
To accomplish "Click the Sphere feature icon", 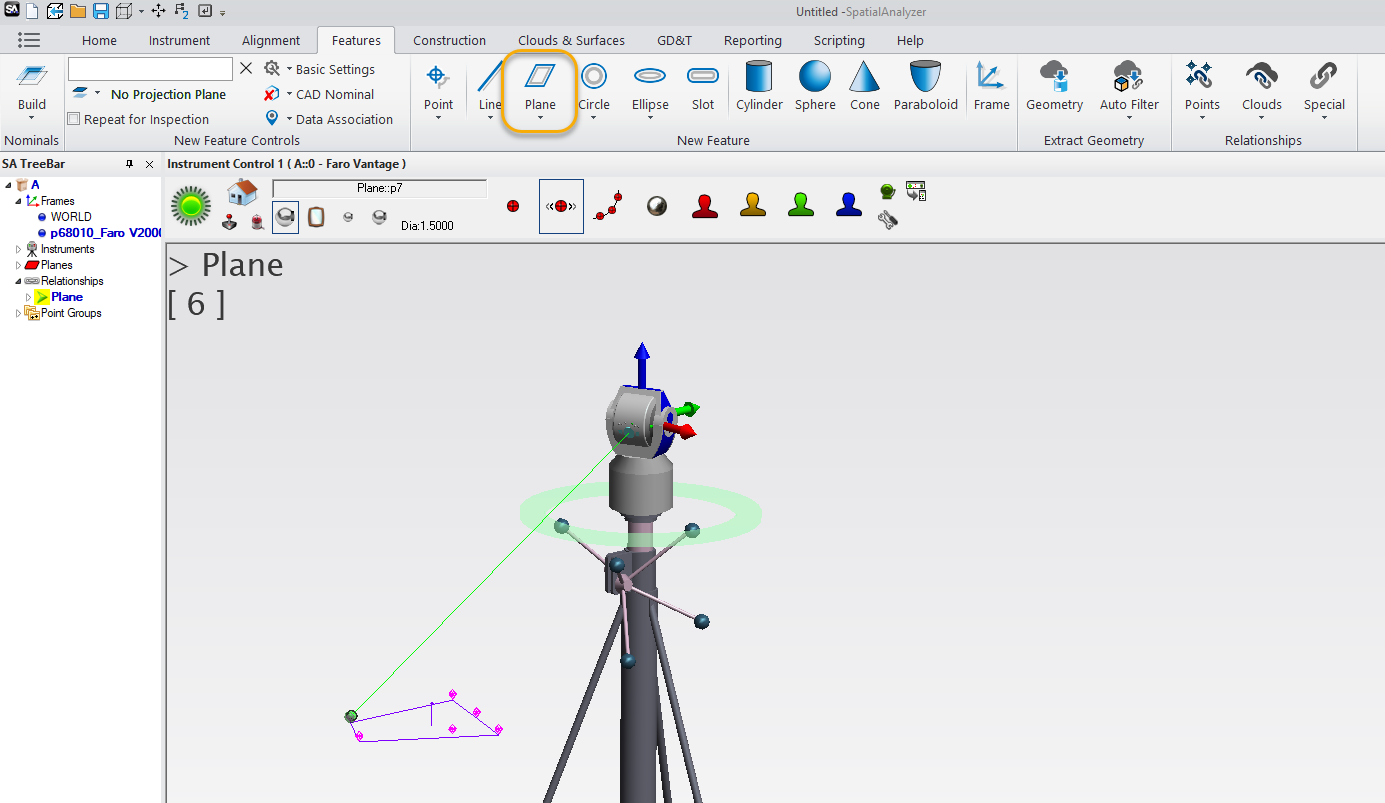I will pyautogui.click(x=815, y=86).
